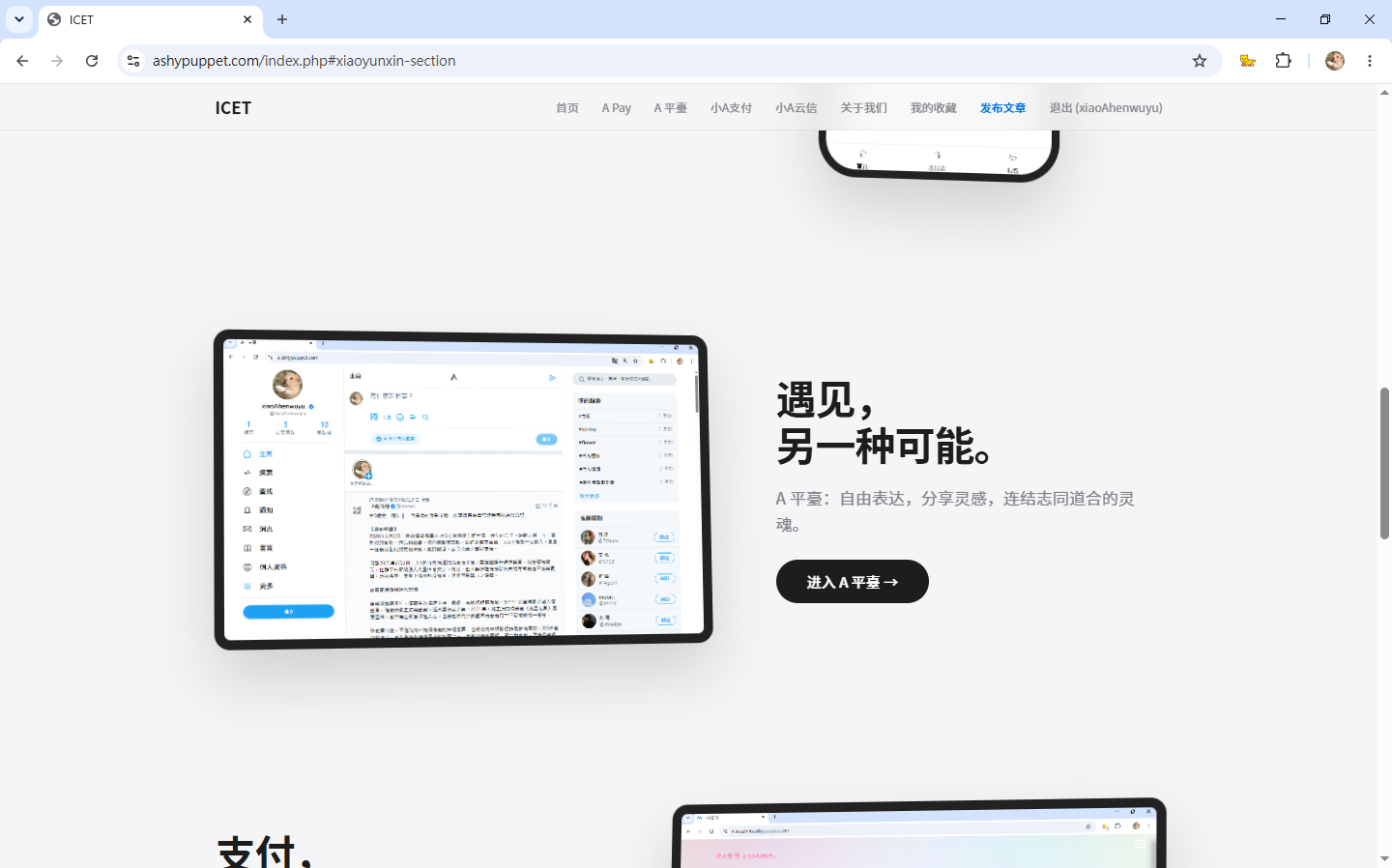Image resolution: width=1392 pixels, height=868 pixels.
Task: Open the 关于我们 navigation link
Action: point(864,108)
